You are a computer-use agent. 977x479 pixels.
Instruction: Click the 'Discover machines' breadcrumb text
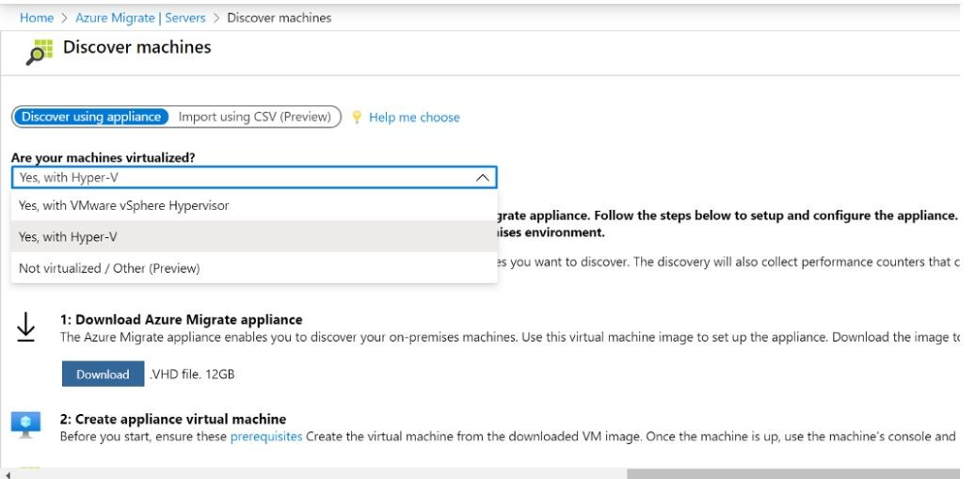tap(279, 18)
